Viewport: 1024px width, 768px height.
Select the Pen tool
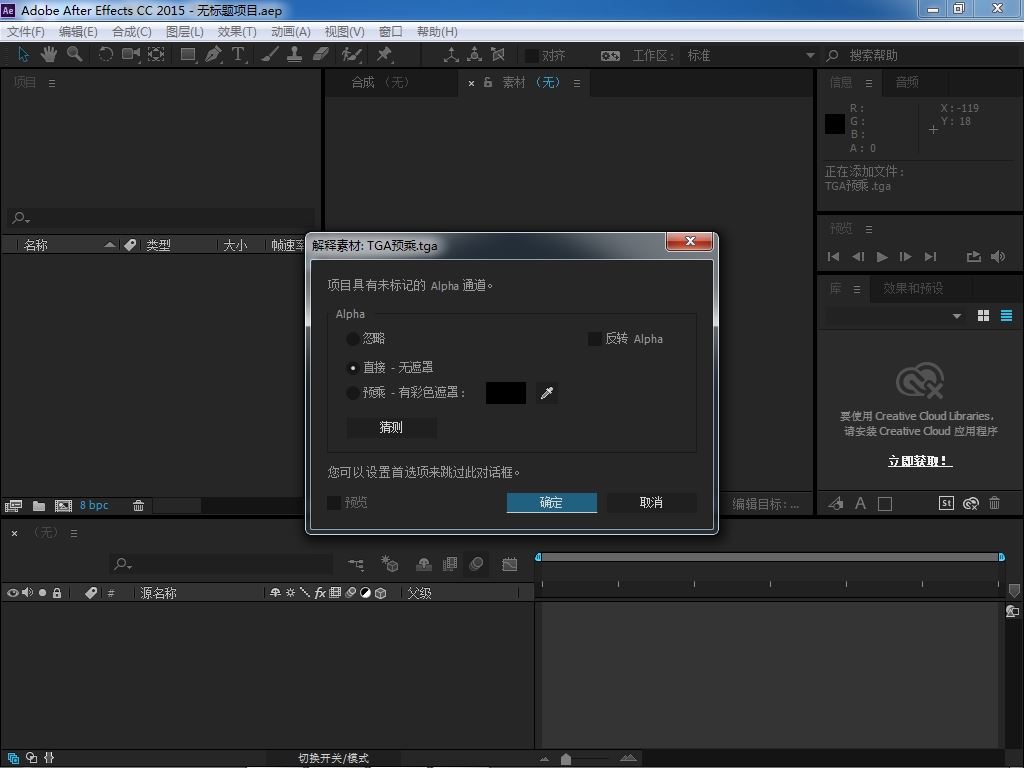click(x=213, y=54)
